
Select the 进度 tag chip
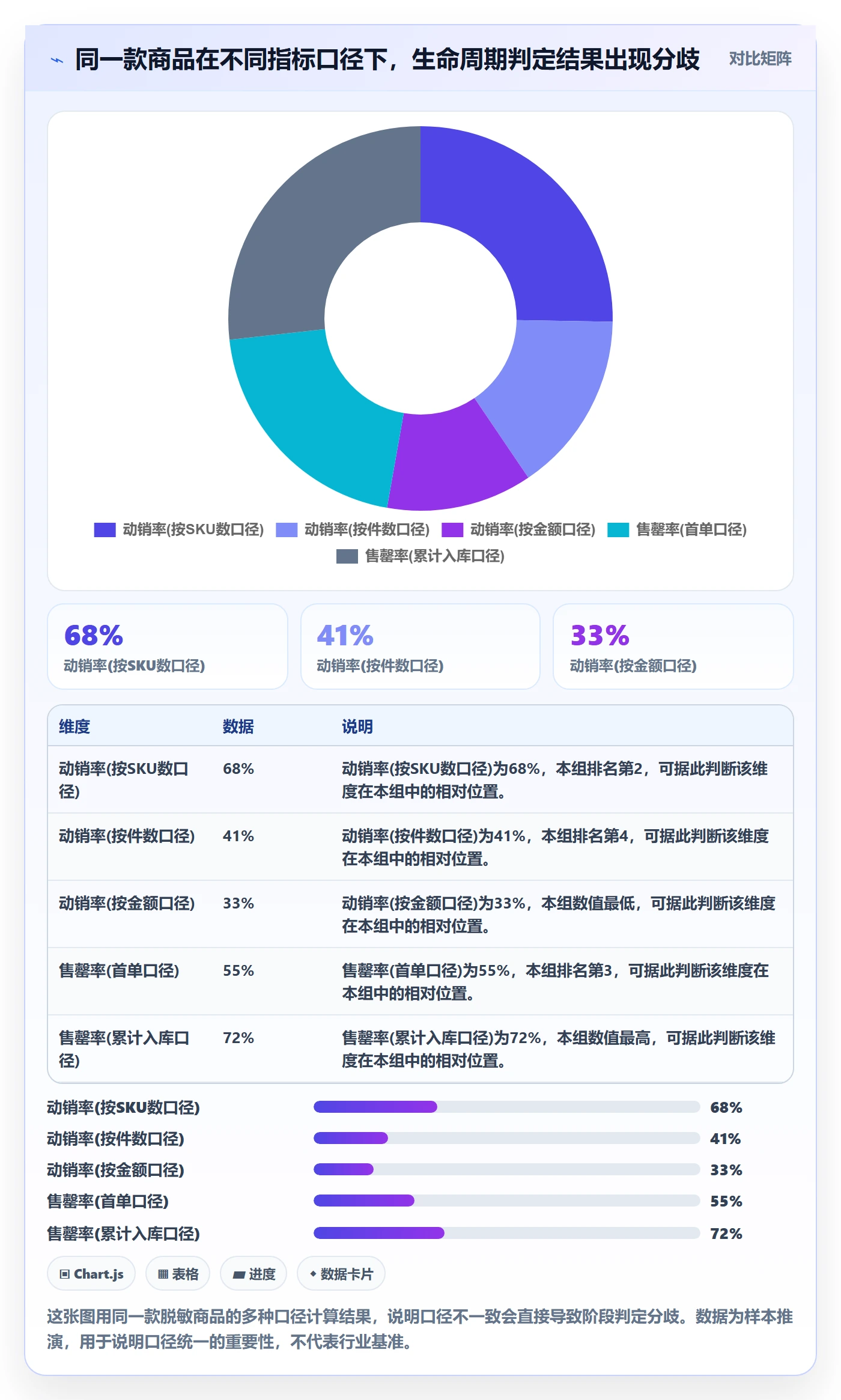pyautogui.click(x=254, y=1273)
